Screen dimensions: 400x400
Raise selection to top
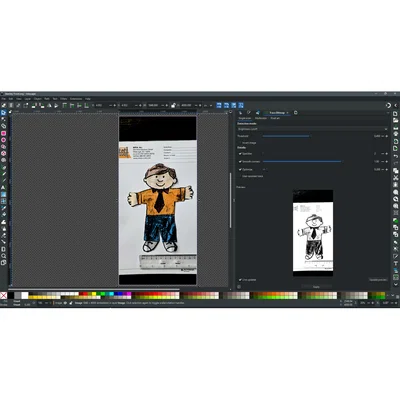pos(65,105)
